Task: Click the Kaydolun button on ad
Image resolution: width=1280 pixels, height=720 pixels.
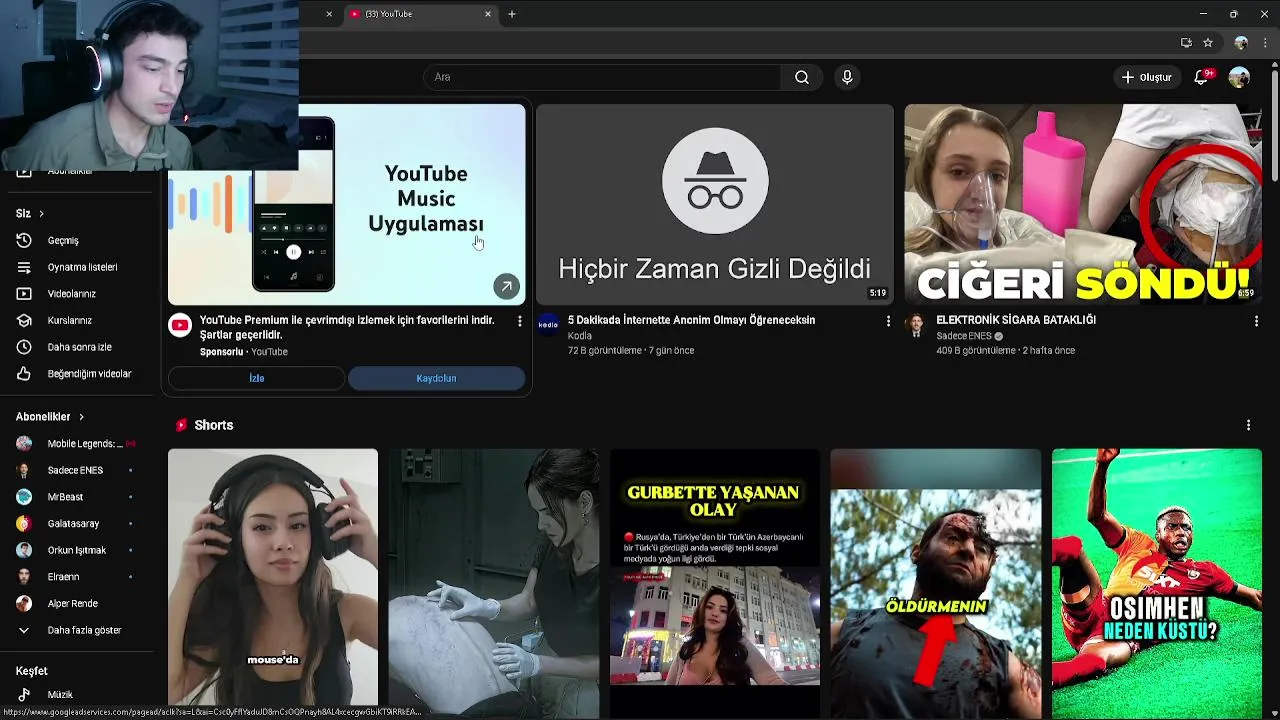Action: [x=436, y=378]
